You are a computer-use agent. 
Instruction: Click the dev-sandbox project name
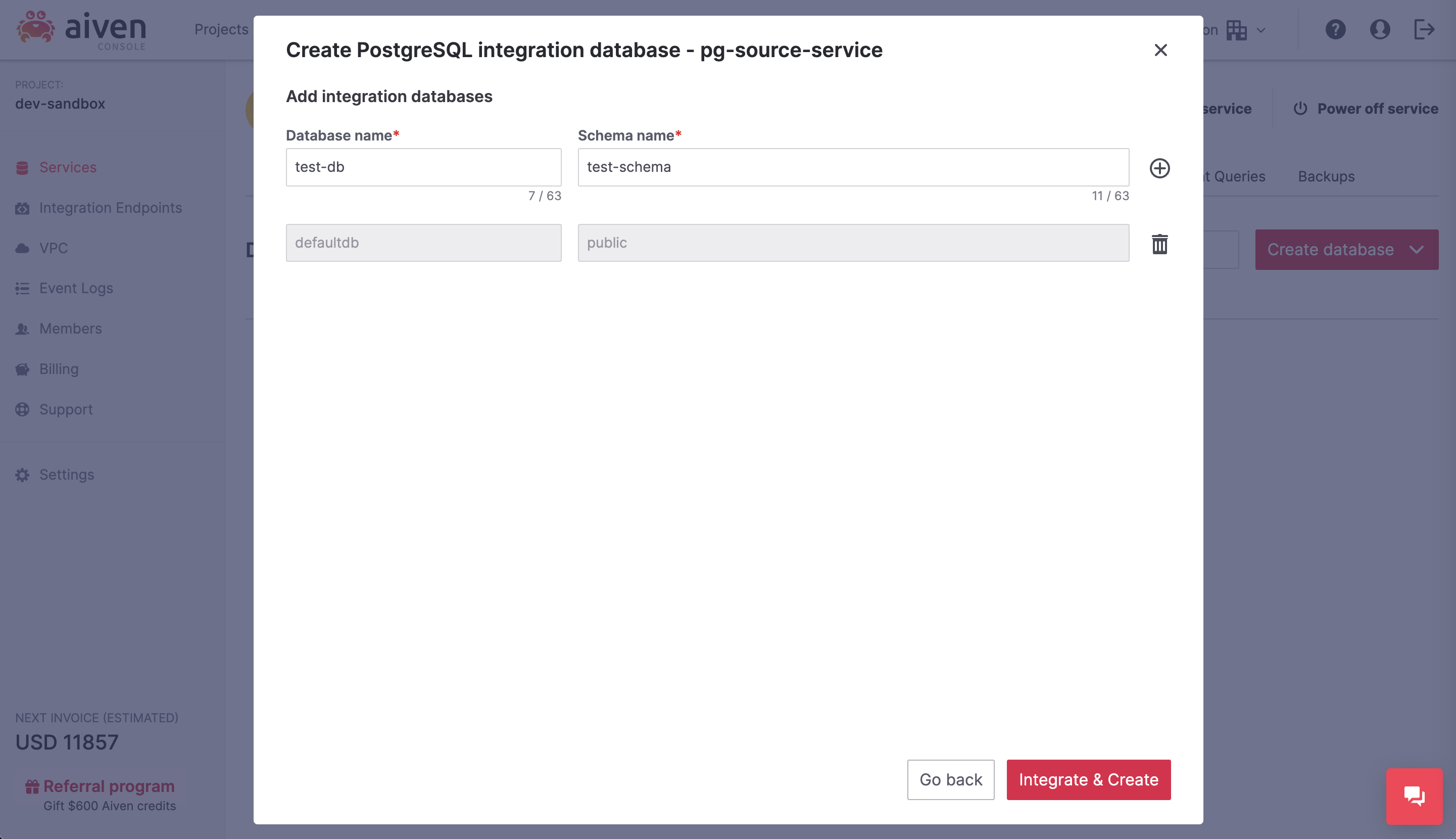(60, 104)
